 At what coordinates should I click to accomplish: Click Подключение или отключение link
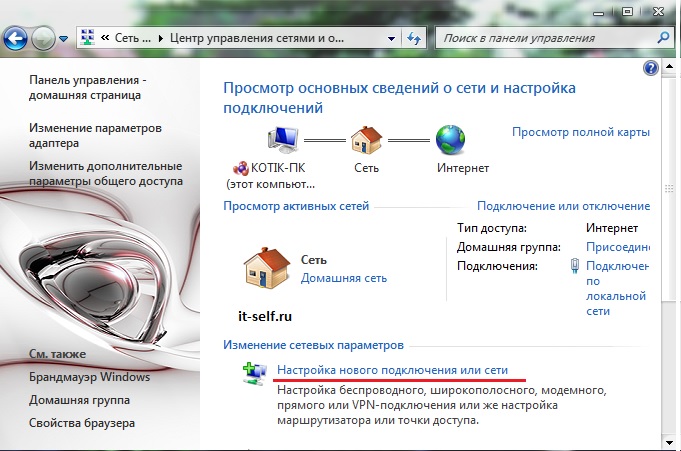pyautogui.click(x=563, y=206)
